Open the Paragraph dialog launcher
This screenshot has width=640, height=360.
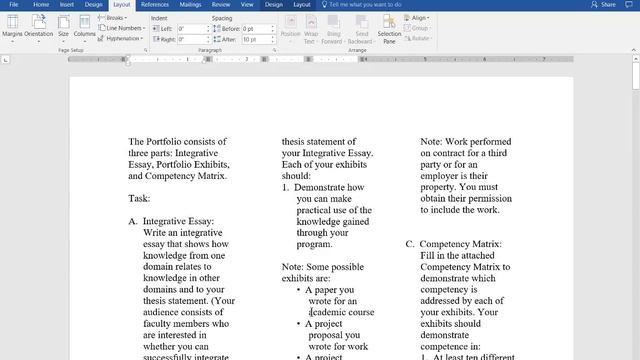coord(274,50)
